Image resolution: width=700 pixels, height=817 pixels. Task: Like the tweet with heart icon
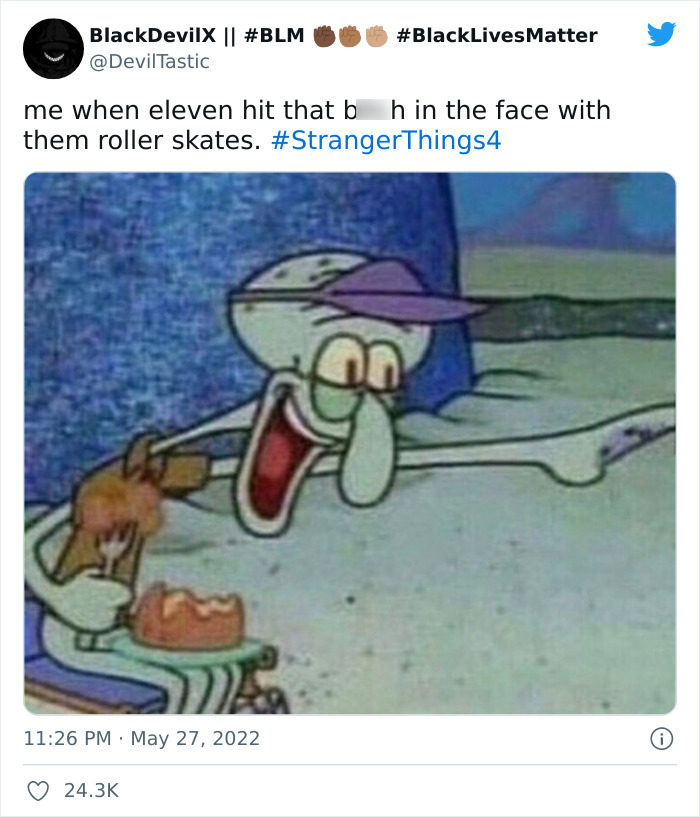(38, 790)
